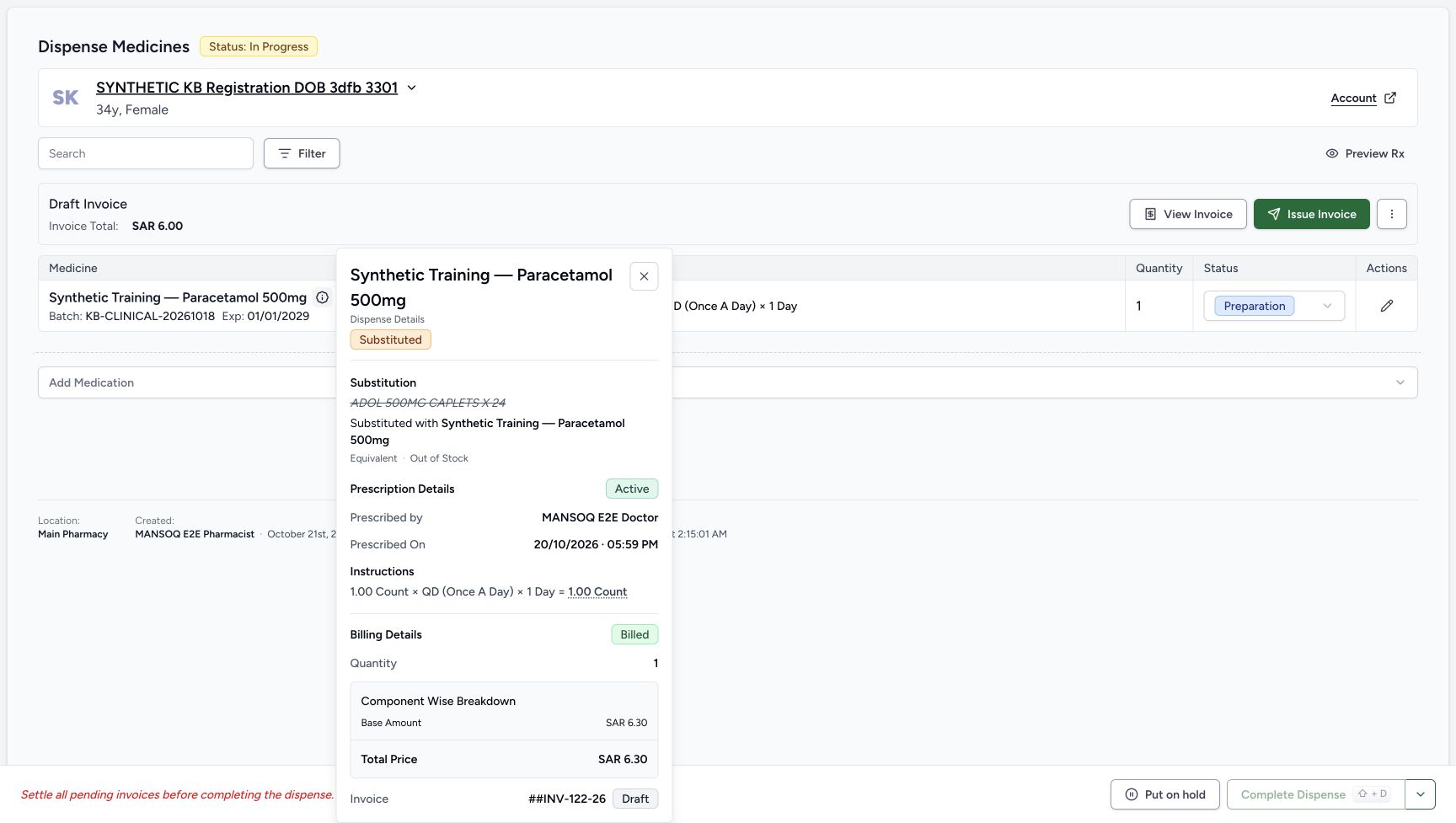Click prescribed date 20/10/2026 · 05:59 PM
Viewport: 1456px width, 823px height.
(x=596, y=544)
